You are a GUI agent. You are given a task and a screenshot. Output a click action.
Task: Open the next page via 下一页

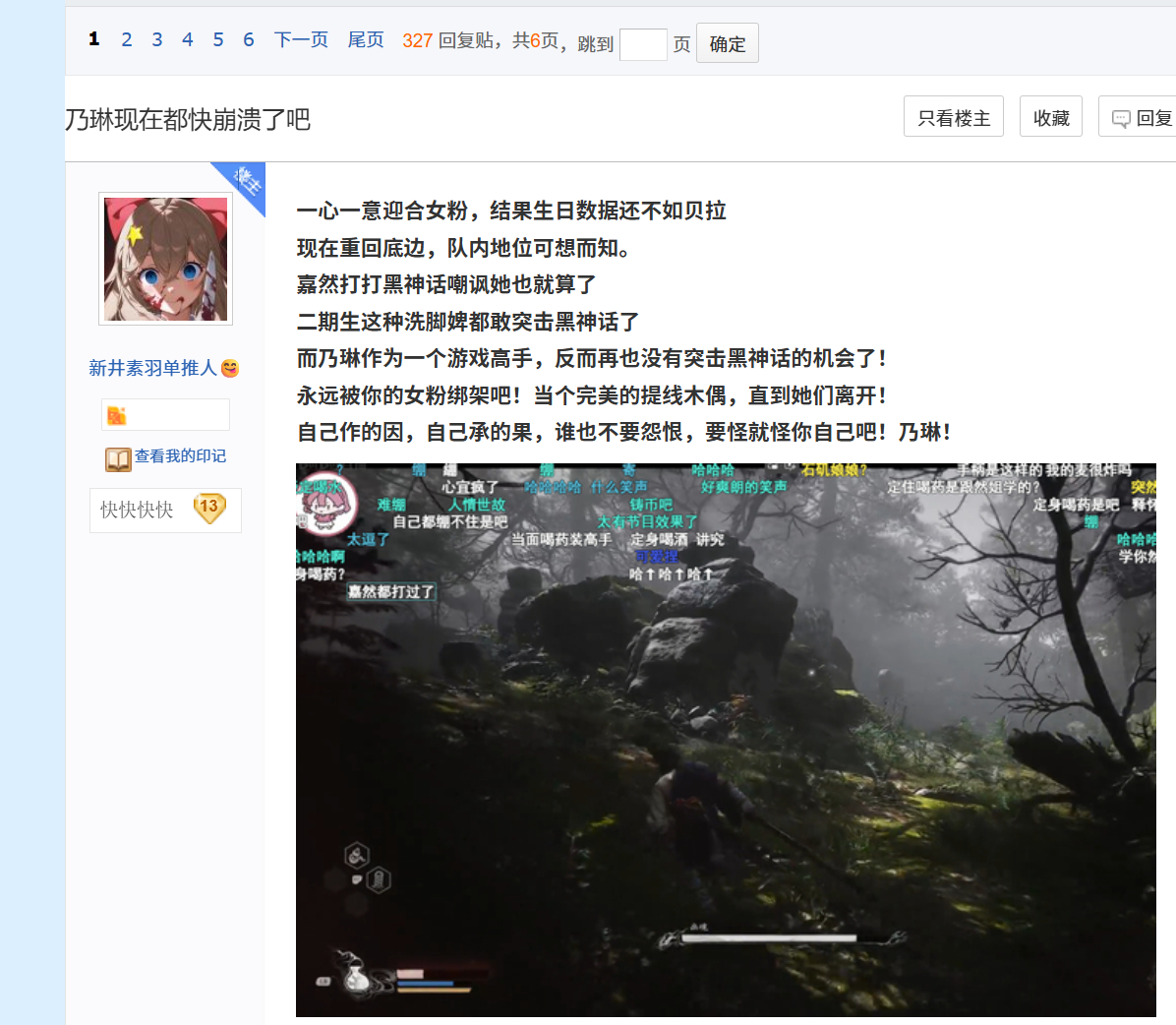[301, 39]
